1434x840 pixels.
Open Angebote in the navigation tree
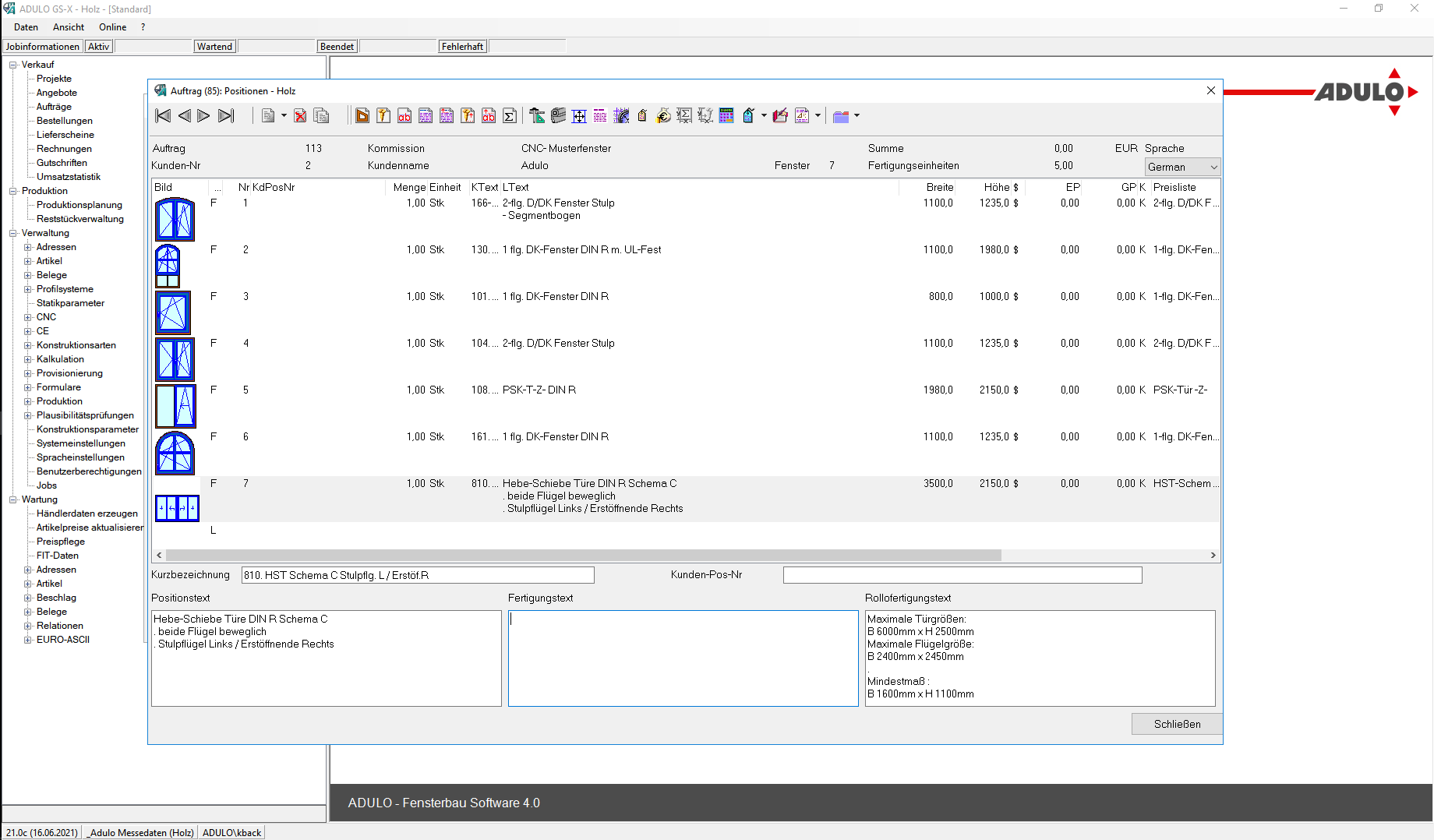pos(56,93)
